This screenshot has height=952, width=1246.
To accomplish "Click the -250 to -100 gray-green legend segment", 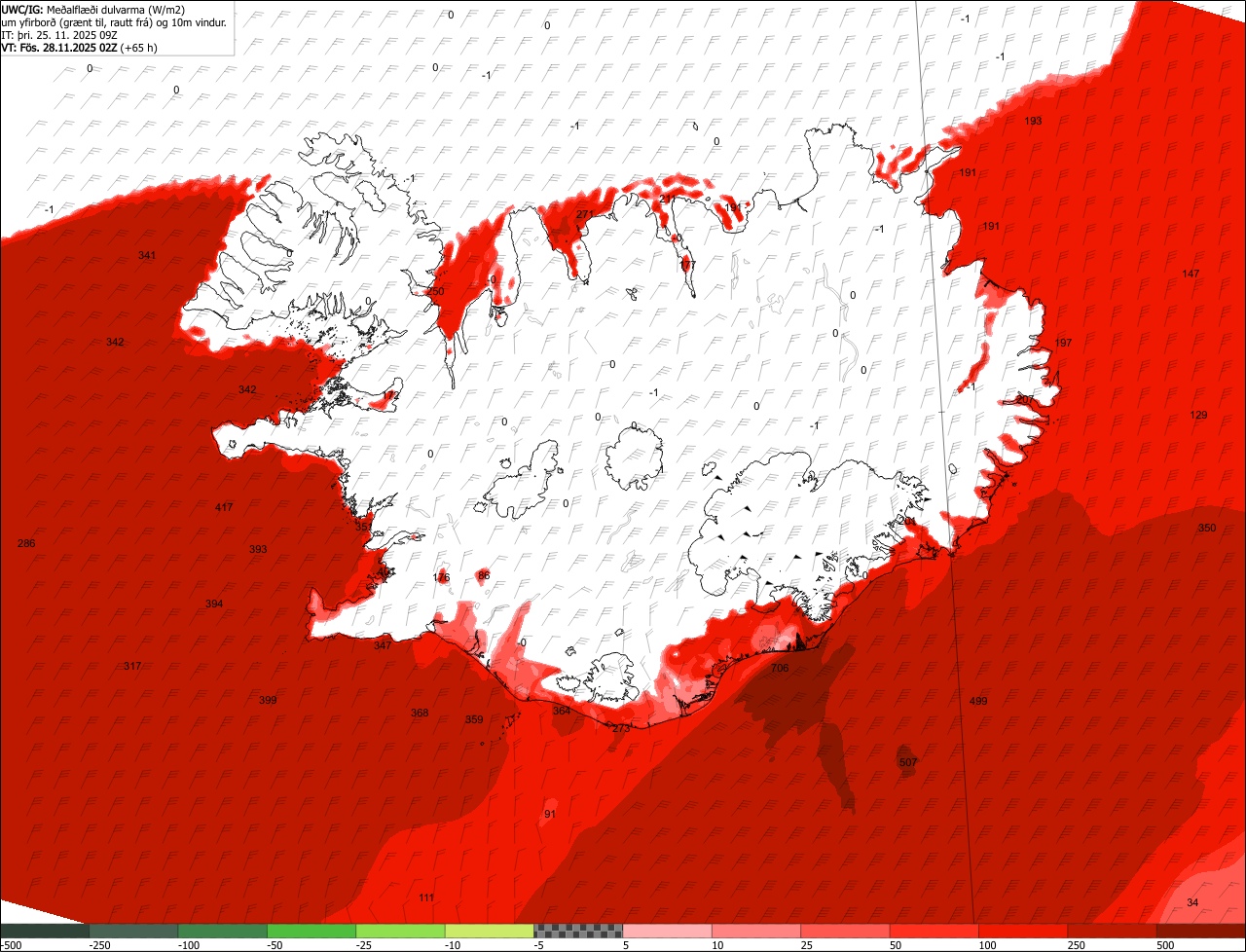I will [x=133, y=931].
